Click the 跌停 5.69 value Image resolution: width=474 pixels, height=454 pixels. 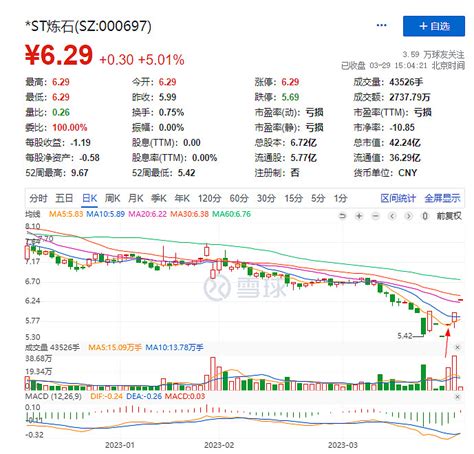[290, 97]
